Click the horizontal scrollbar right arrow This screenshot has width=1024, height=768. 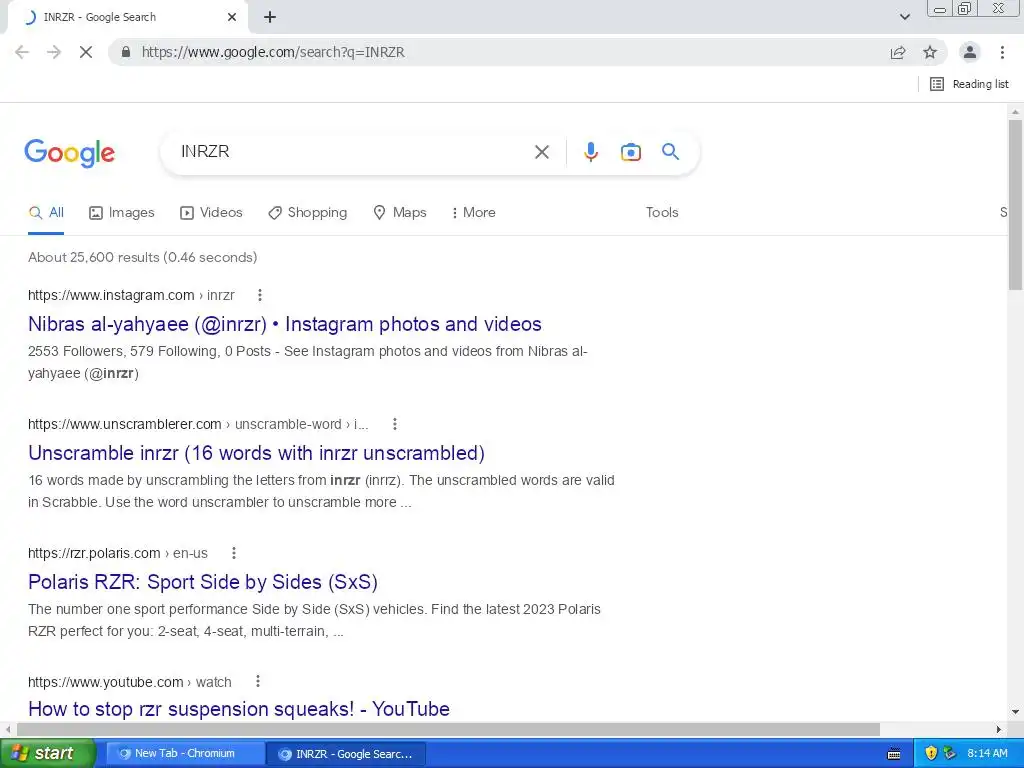tap(999, 729)
